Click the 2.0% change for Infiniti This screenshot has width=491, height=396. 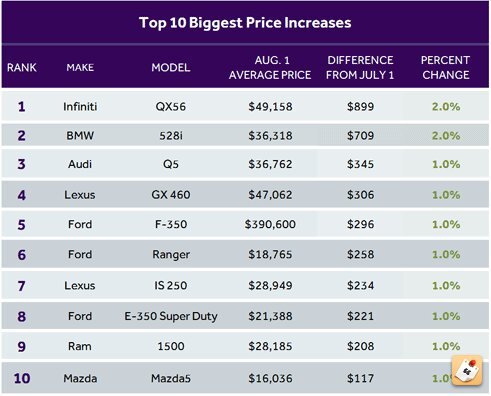pos(446,107)
